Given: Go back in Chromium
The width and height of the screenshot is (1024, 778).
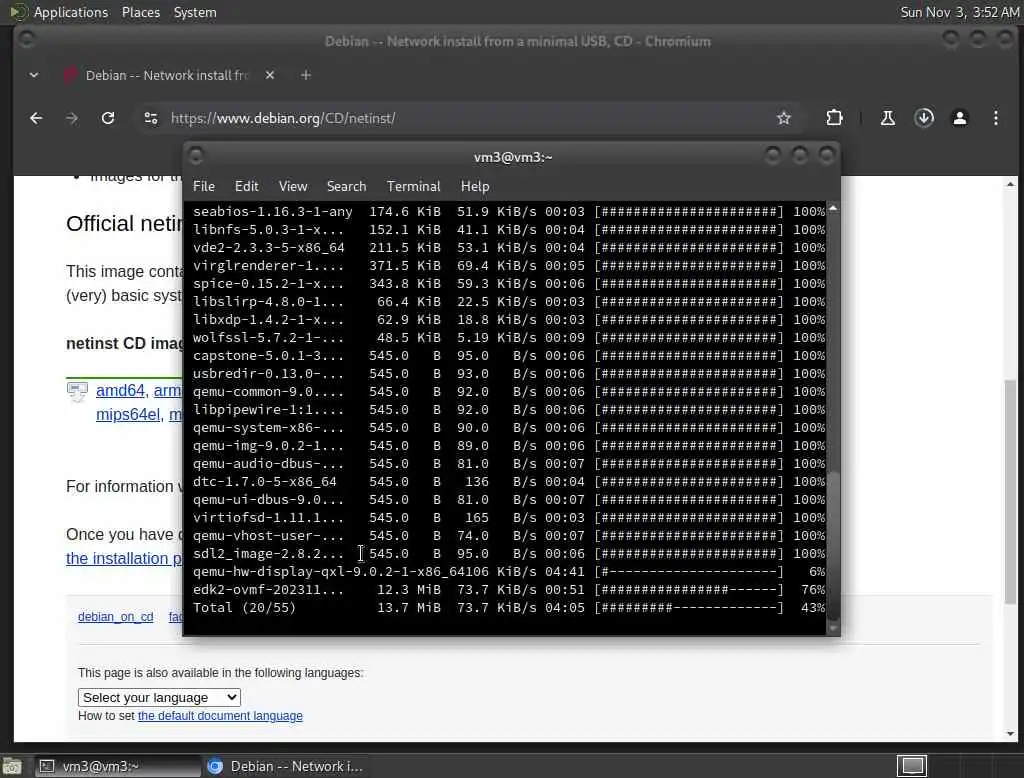Looking at the screenshot, I should coord(37,118).
